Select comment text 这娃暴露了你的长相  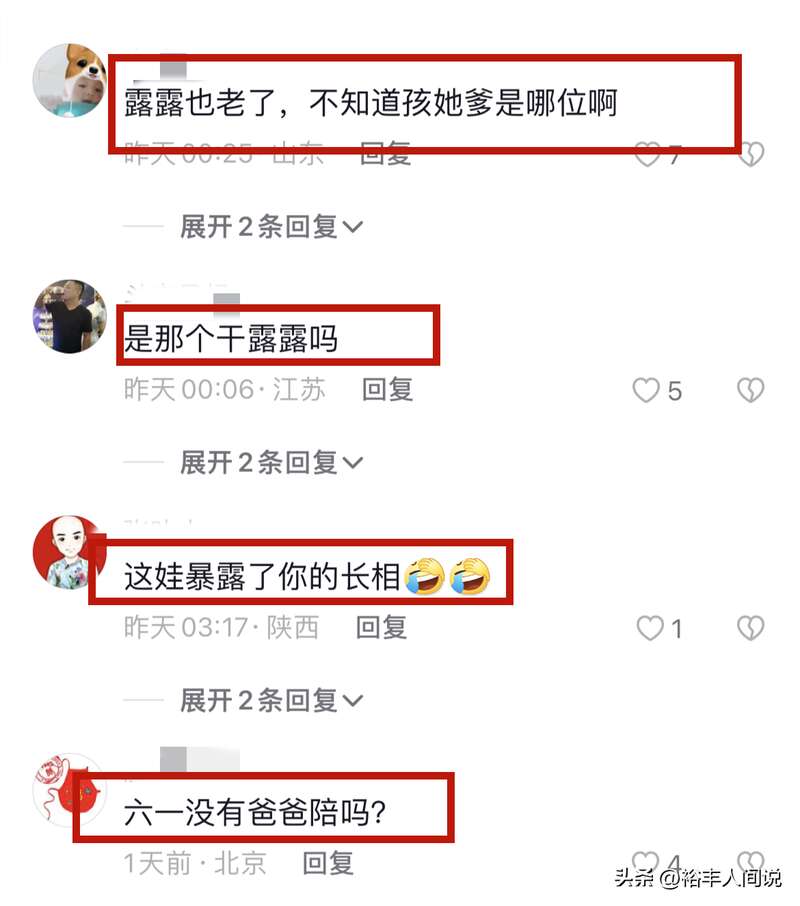point(262,577)
